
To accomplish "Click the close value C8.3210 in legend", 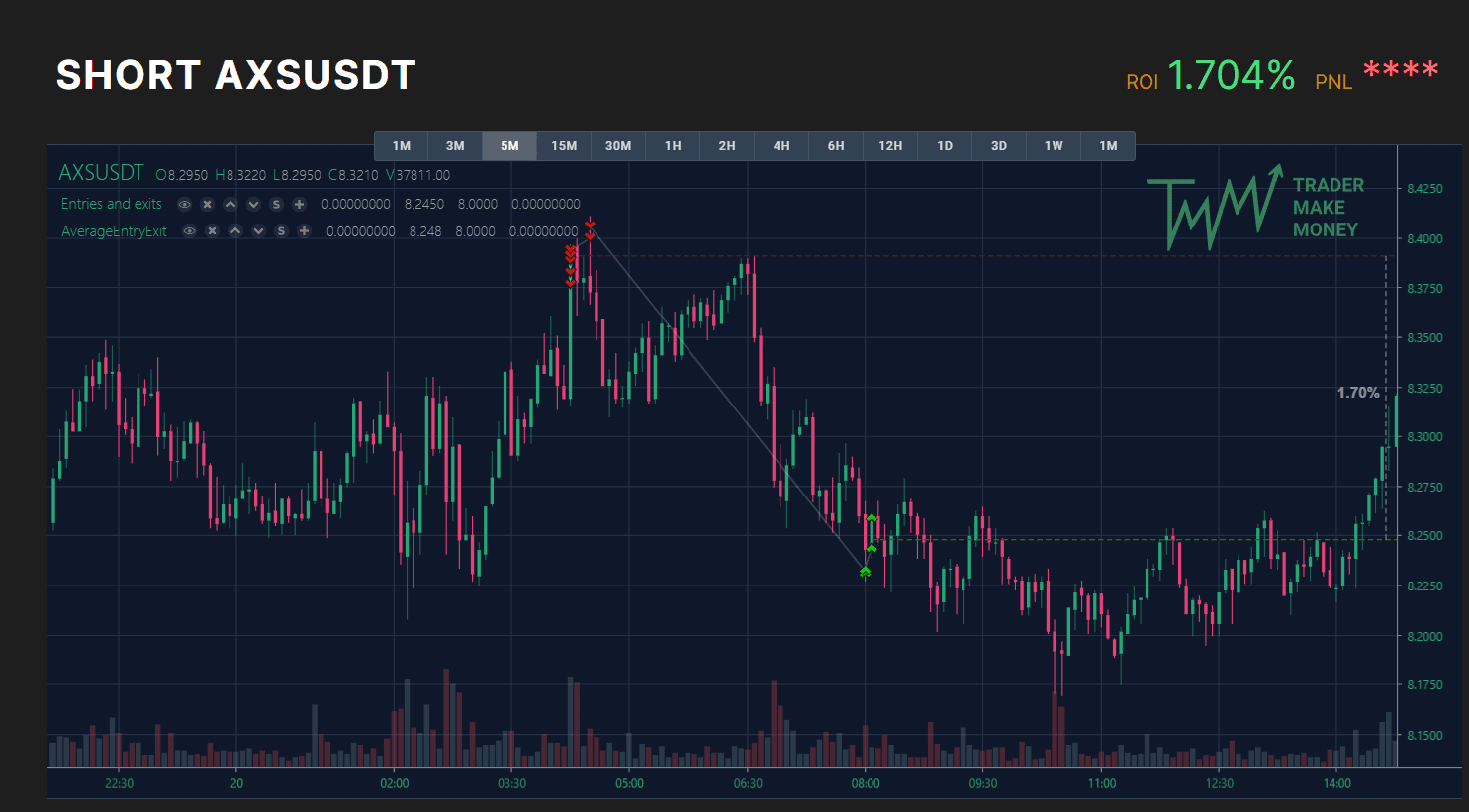I will point(353,175).
